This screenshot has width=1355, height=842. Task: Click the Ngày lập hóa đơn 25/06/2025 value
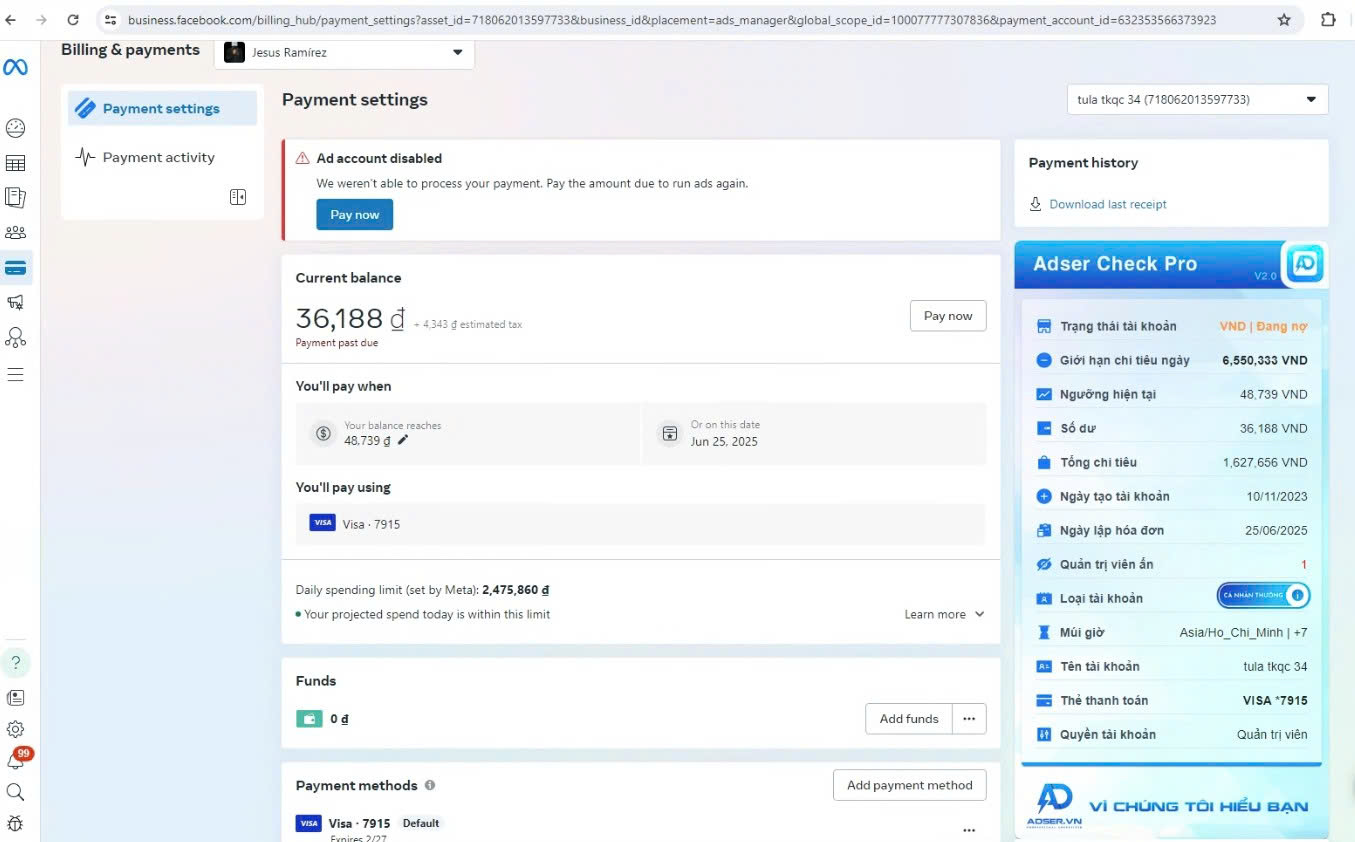click(x=1277, y=530)
